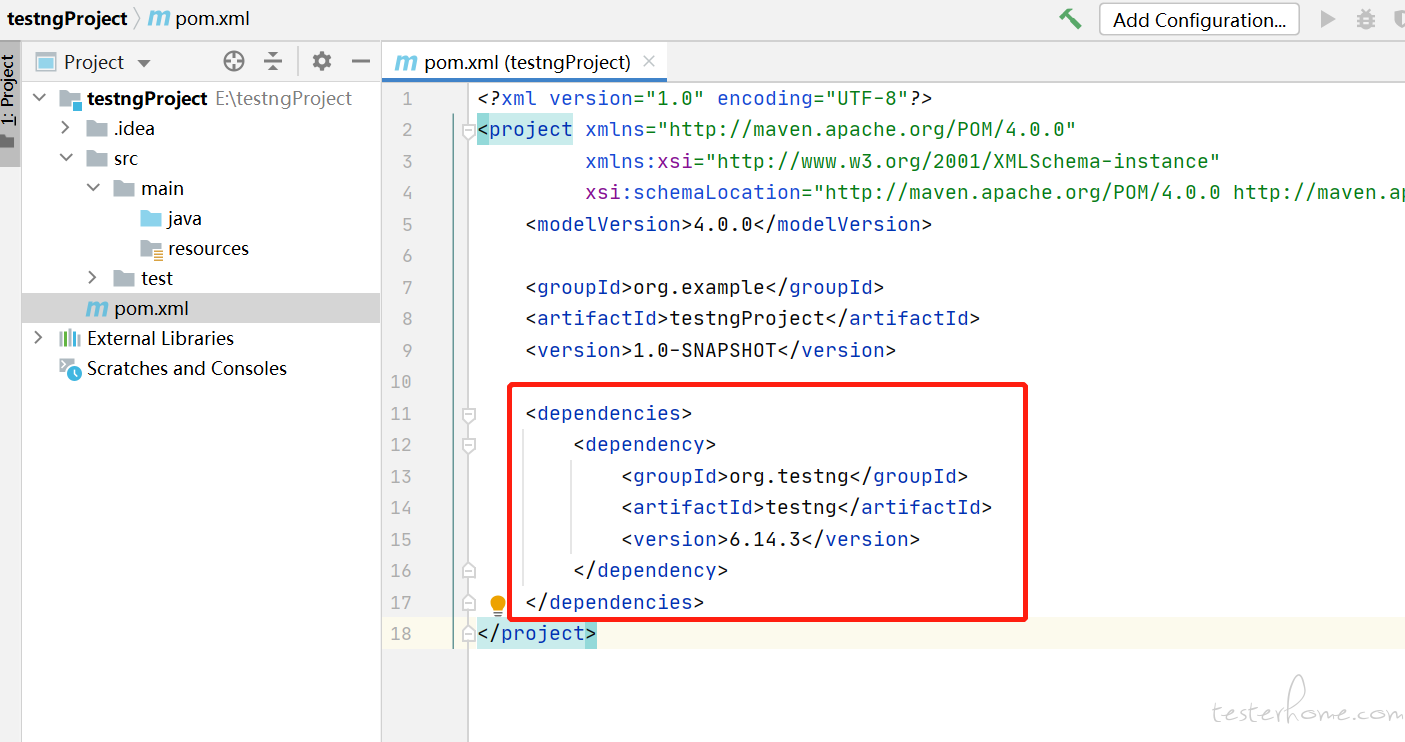Click fold end marker at line 17
This screenshot has width=1405, height=742.
pyautogui.click(x=468, y=602)
